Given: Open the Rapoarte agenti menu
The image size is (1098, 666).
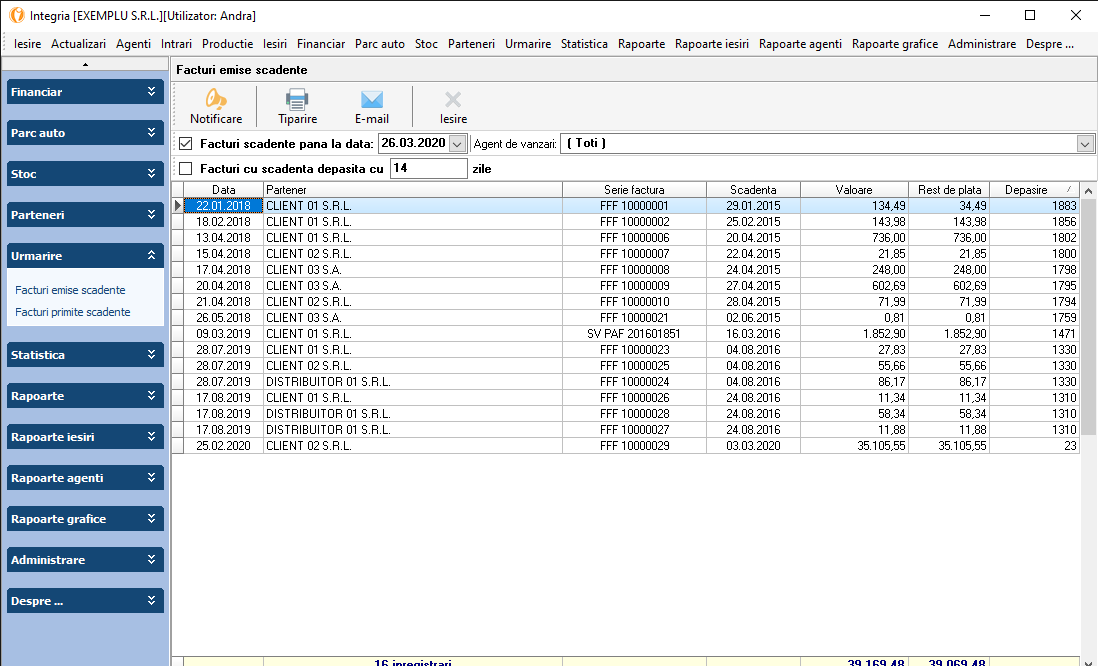Looking at the screenshot, I should tap(800, 44).
